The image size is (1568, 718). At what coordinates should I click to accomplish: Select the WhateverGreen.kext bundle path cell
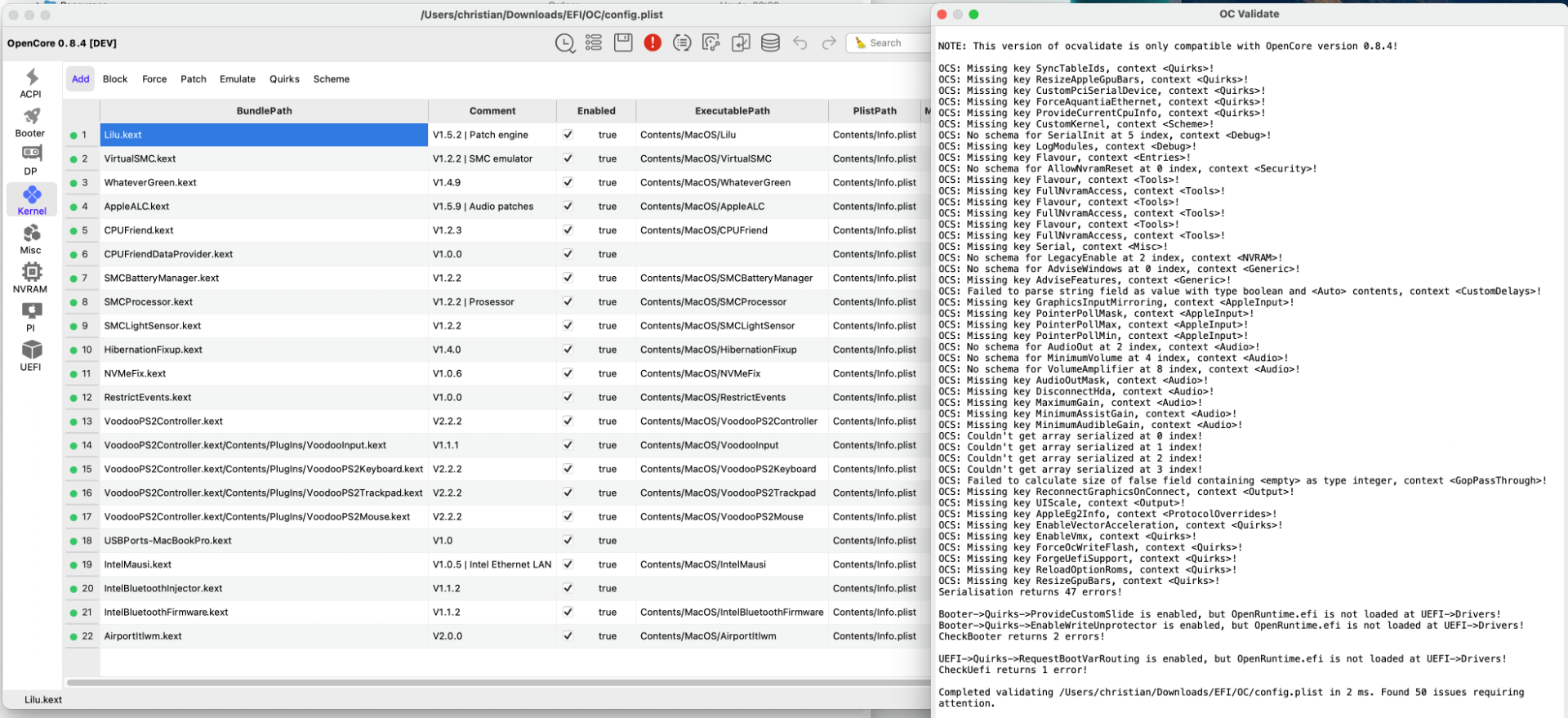coord(264,182)
